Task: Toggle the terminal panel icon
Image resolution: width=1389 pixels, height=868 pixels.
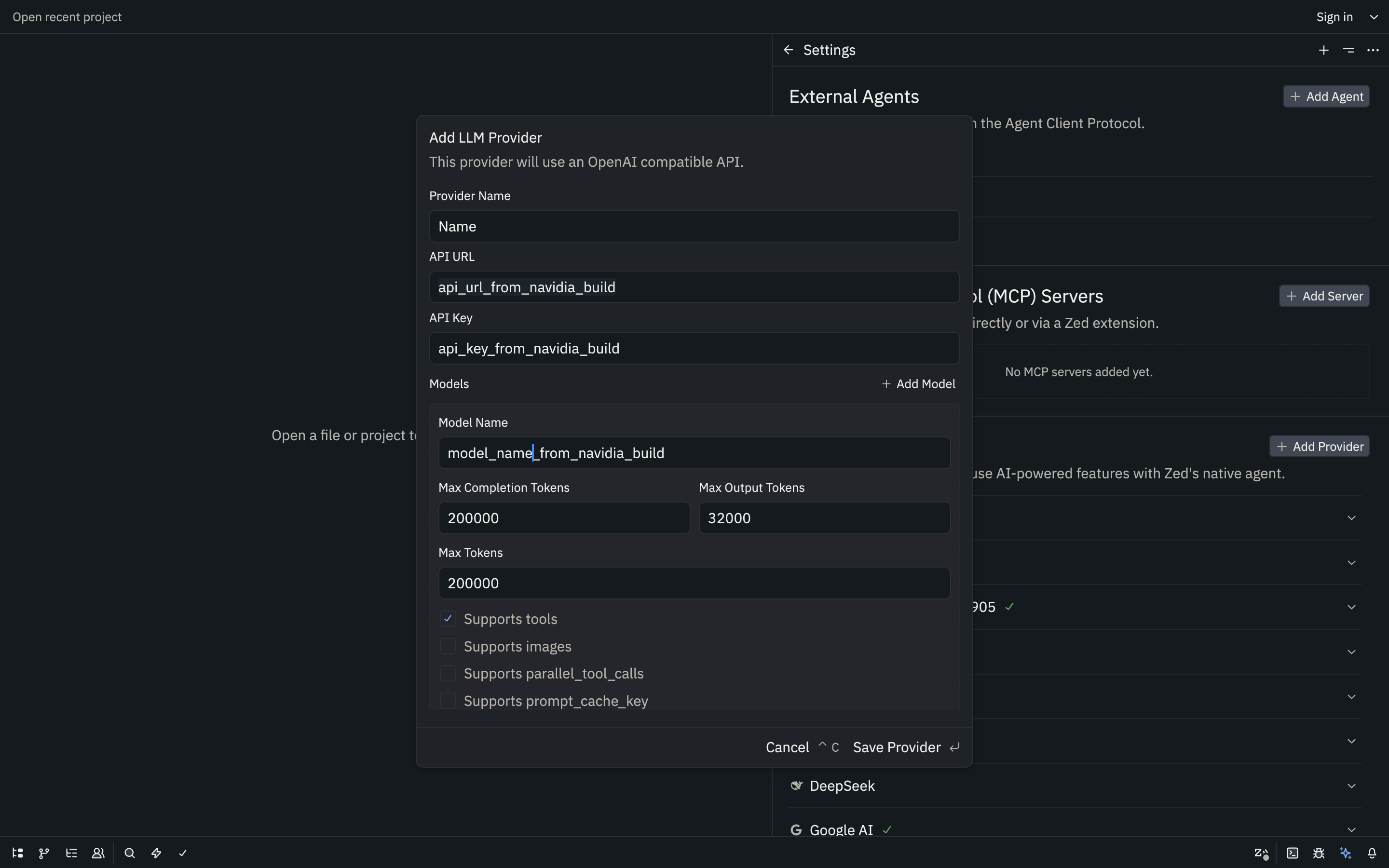Action: coord(1293,854)
